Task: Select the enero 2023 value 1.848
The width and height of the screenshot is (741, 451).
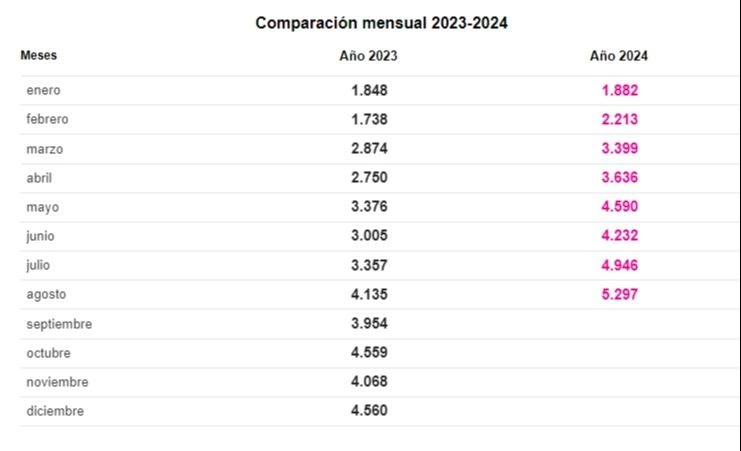Action: 369,90
